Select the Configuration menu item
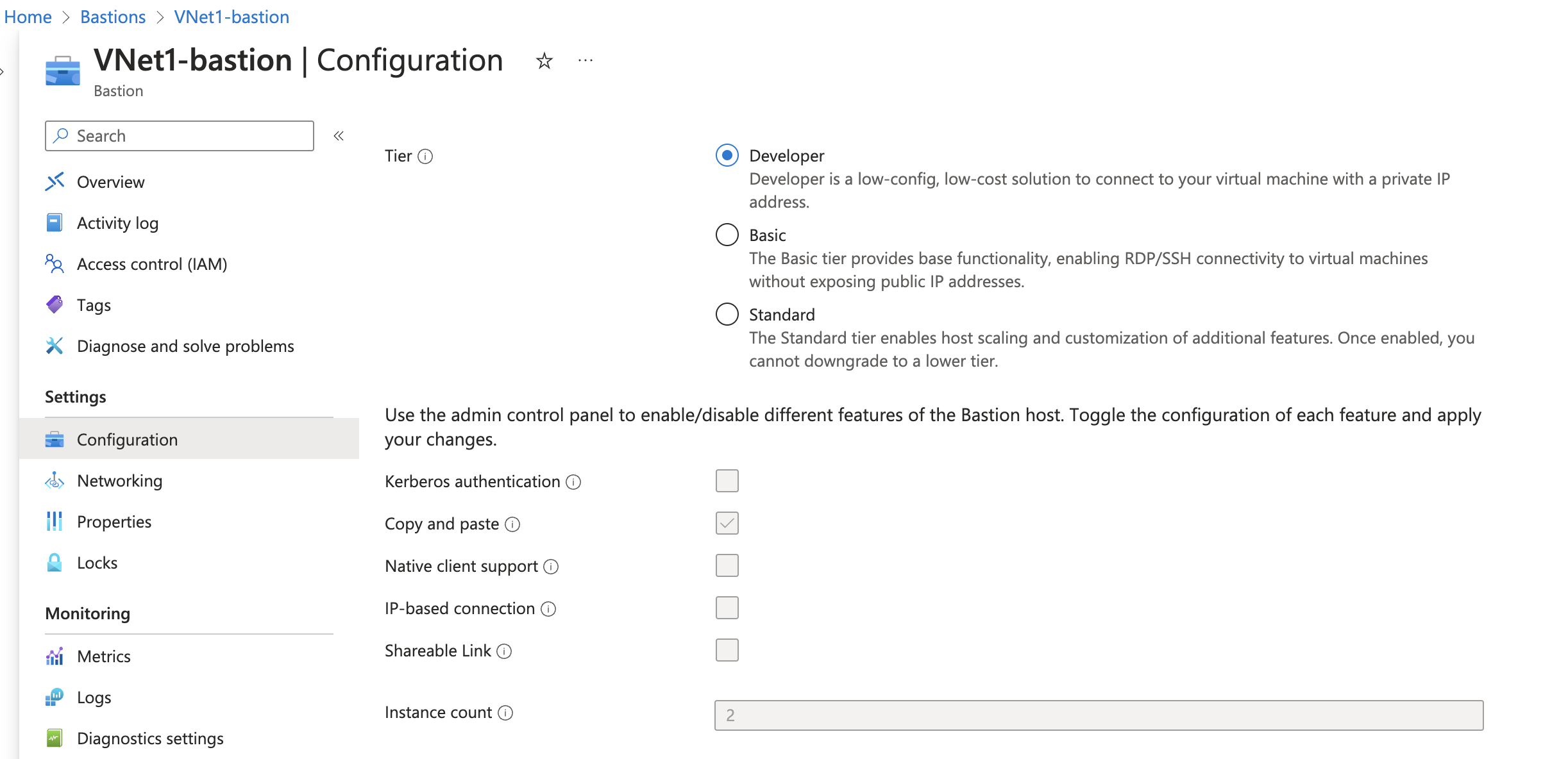The height and width of the screenshot is (759, 1568). (189, 440)
